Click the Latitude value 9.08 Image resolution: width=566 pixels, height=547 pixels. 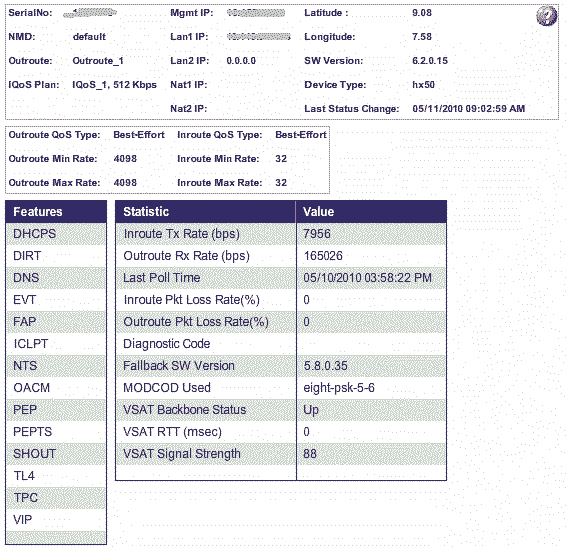click(x=422, y=13)
